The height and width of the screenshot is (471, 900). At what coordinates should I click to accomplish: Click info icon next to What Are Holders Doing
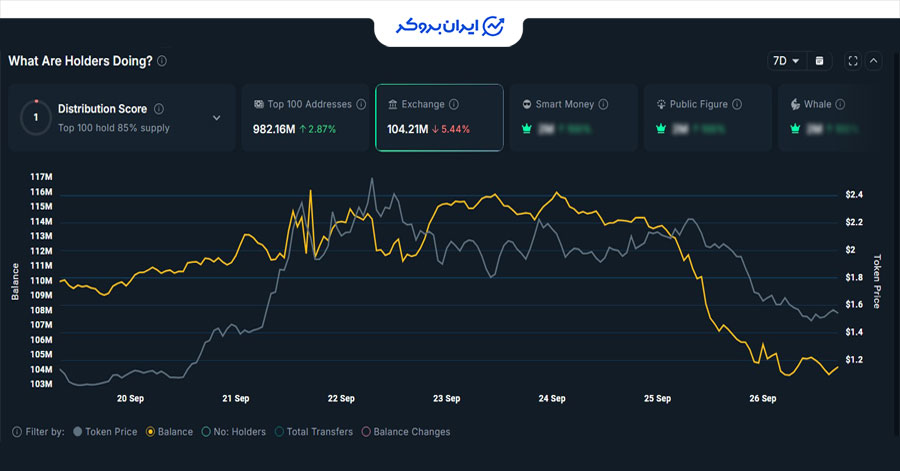[x=162, y=61]
